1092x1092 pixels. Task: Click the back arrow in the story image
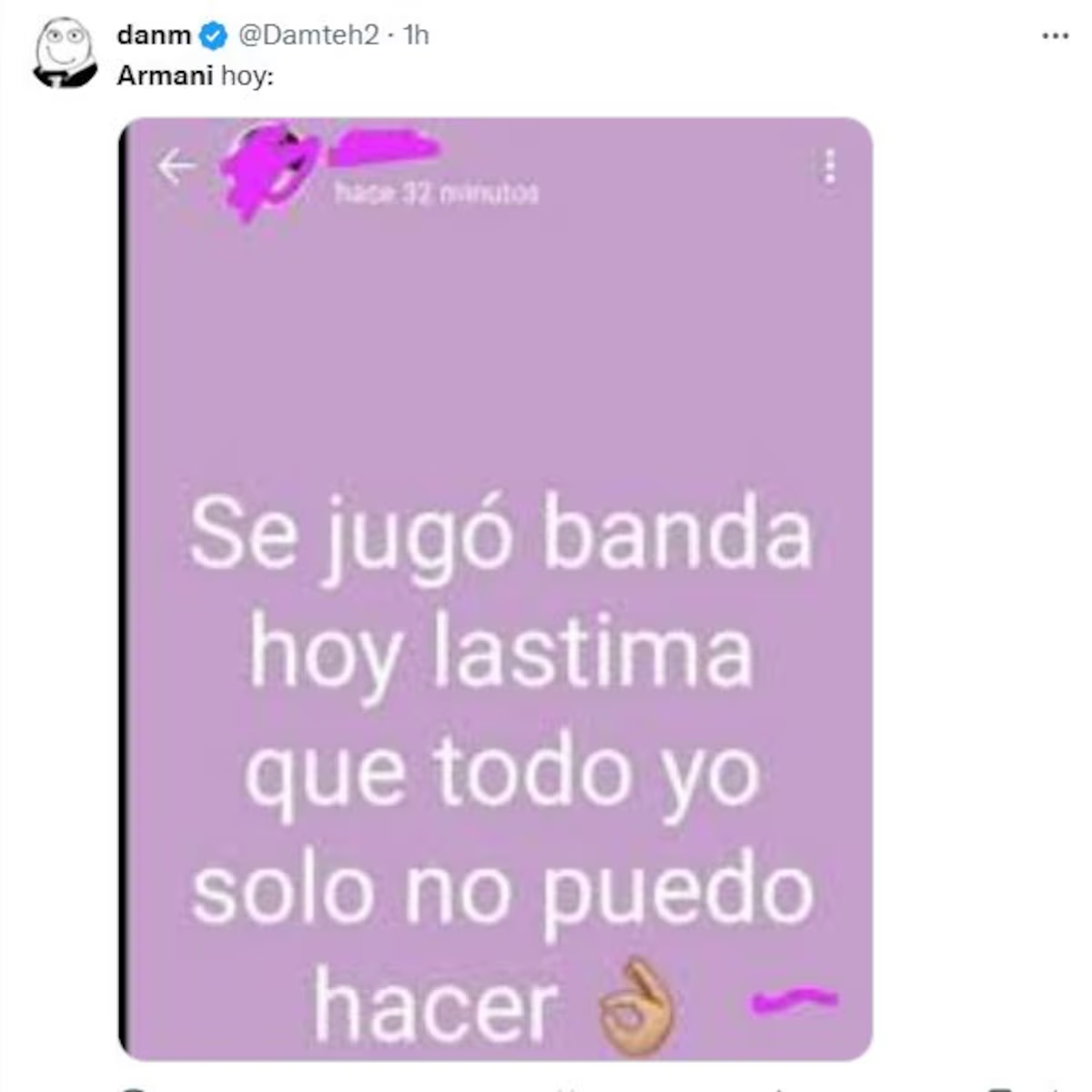[x=175, y=167]
